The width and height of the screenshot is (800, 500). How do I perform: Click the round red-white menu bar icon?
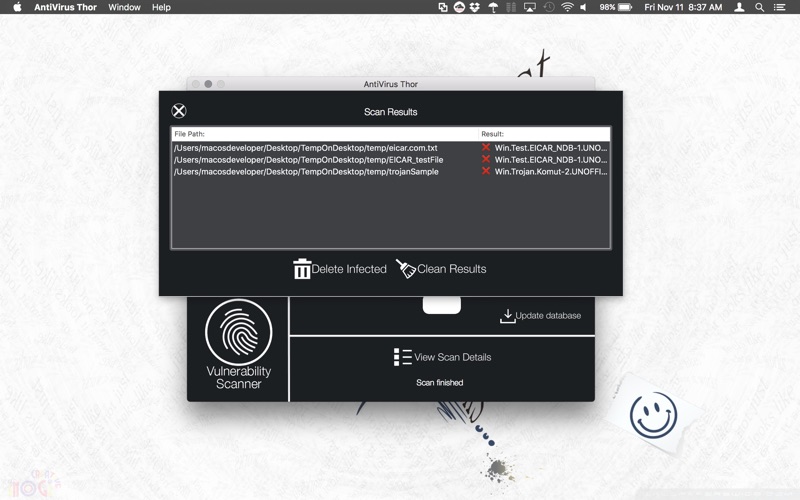(459, 7)
